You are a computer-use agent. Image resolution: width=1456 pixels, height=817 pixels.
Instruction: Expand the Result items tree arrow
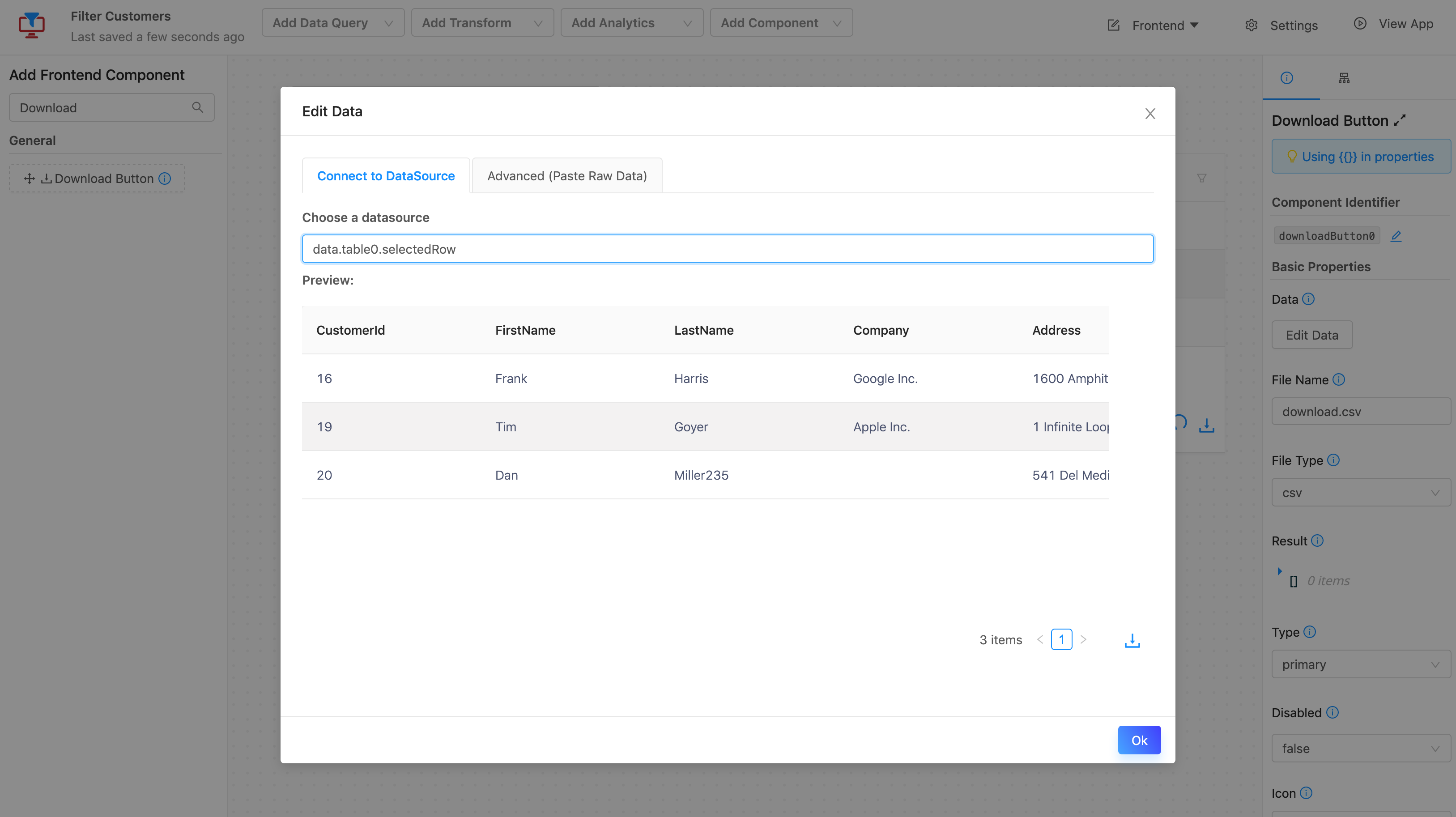click(x=1280, y=571)
